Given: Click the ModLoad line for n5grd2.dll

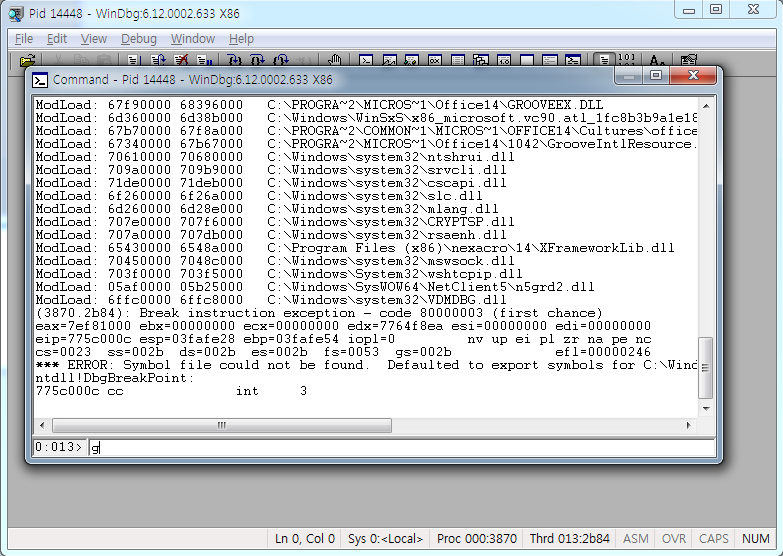Looking at the screenshot, I should 315,287.
